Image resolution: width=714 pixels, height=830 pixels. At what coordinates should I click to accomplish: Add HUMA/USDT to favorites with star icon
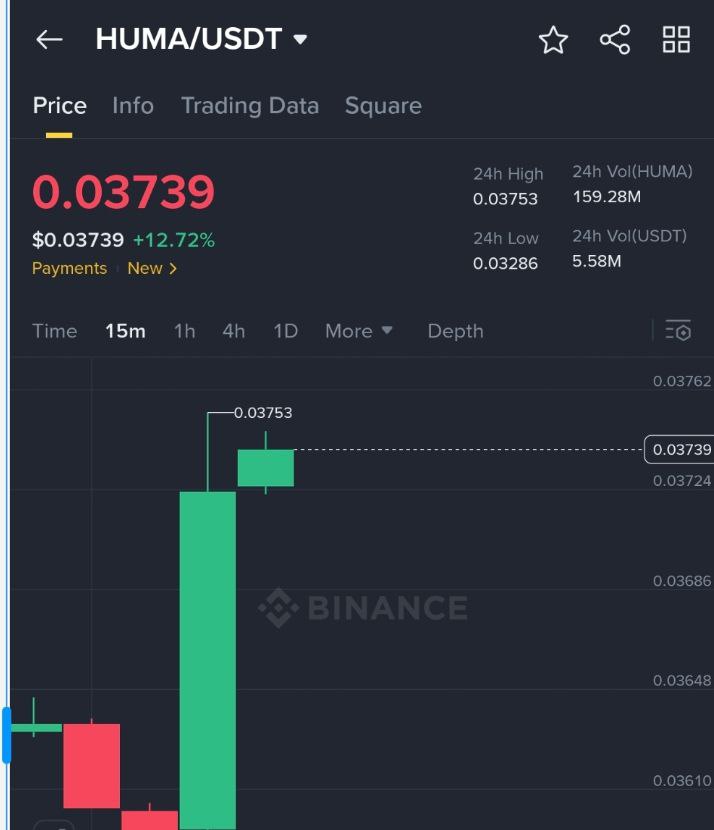(553, 40)
